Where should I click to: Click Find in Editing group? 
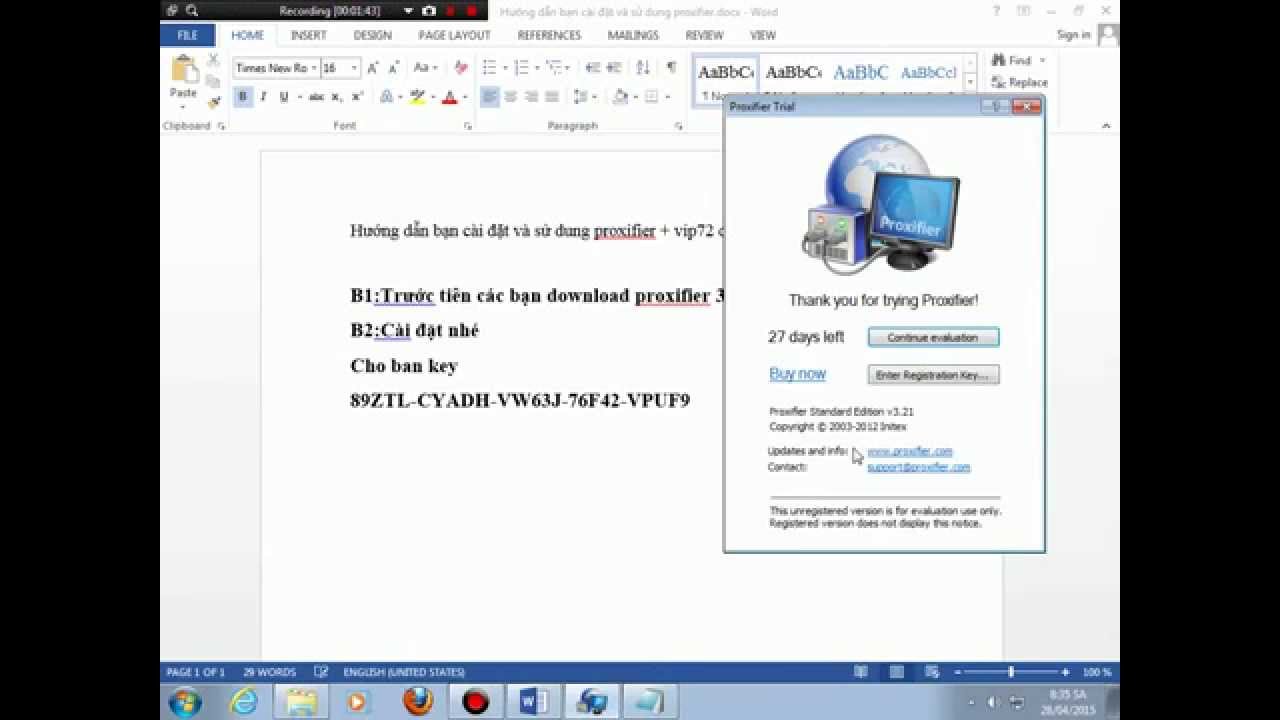(1012, 60)
